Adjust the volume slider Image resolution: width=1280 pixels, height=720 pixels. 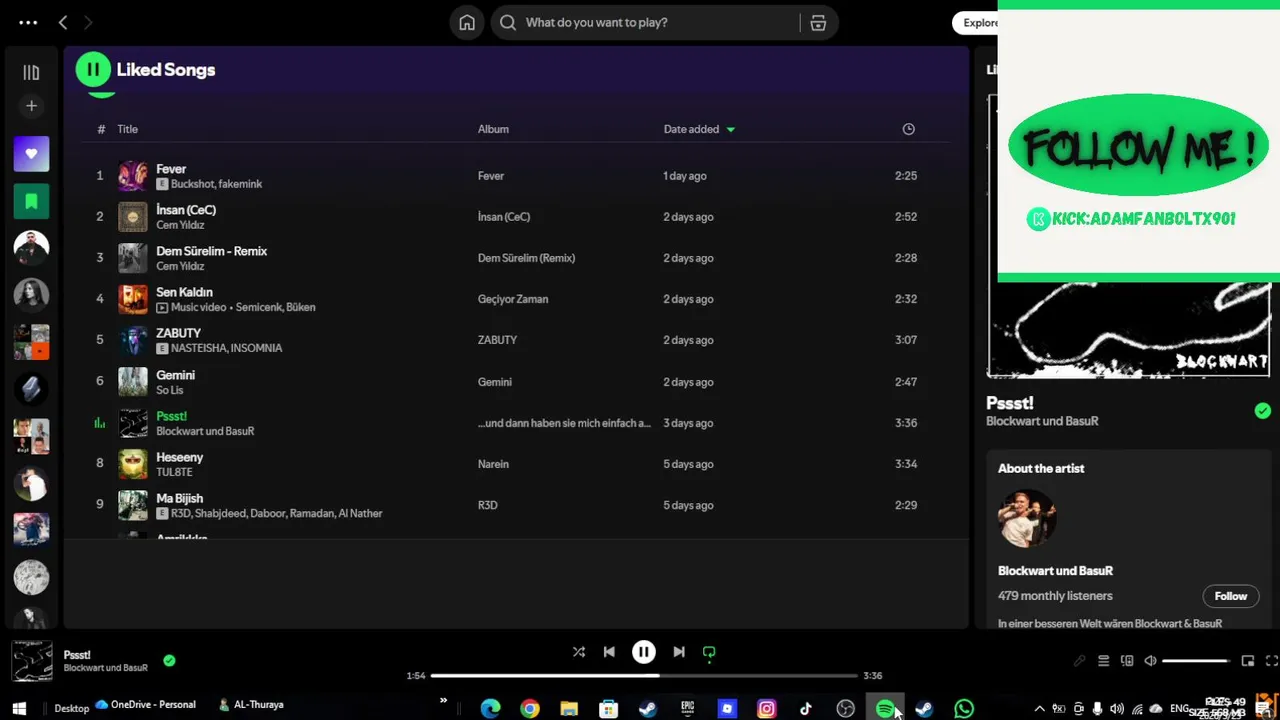pyautogui.click(x=1195, y=661)
